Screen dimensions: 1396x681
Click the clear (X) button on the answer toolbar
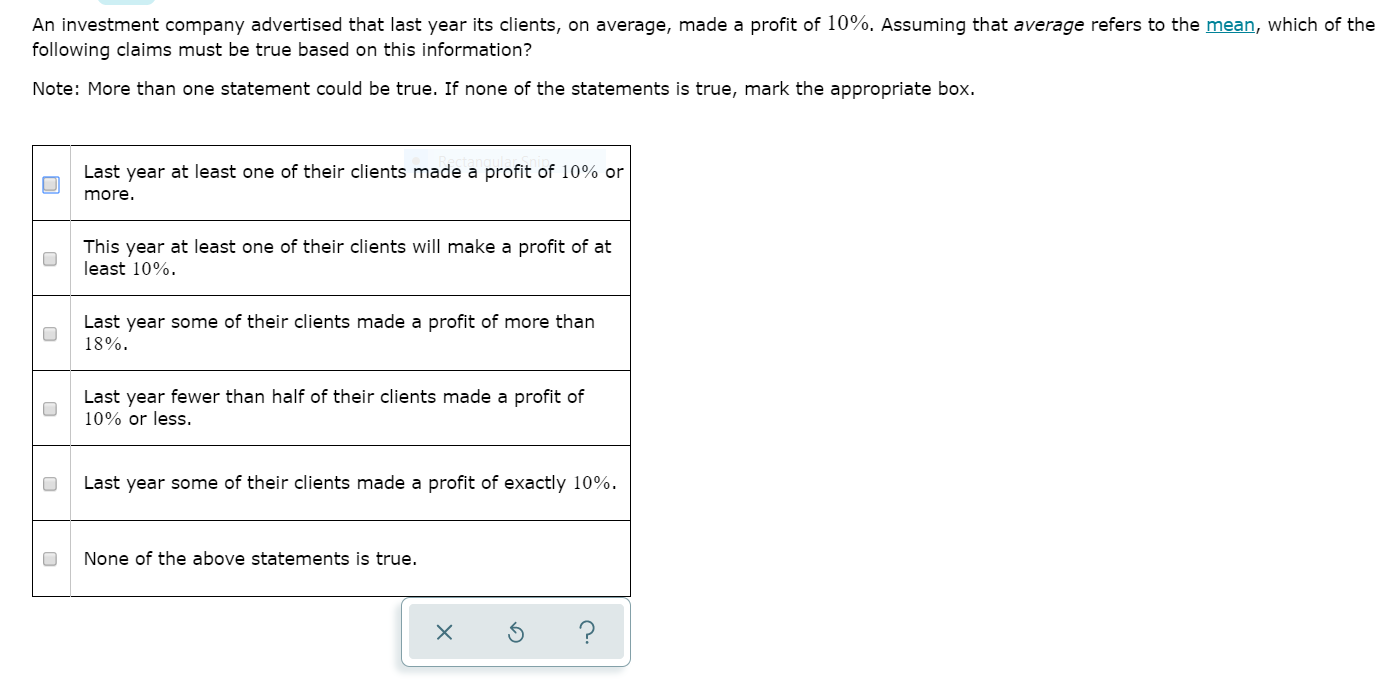tap(445, 632)
